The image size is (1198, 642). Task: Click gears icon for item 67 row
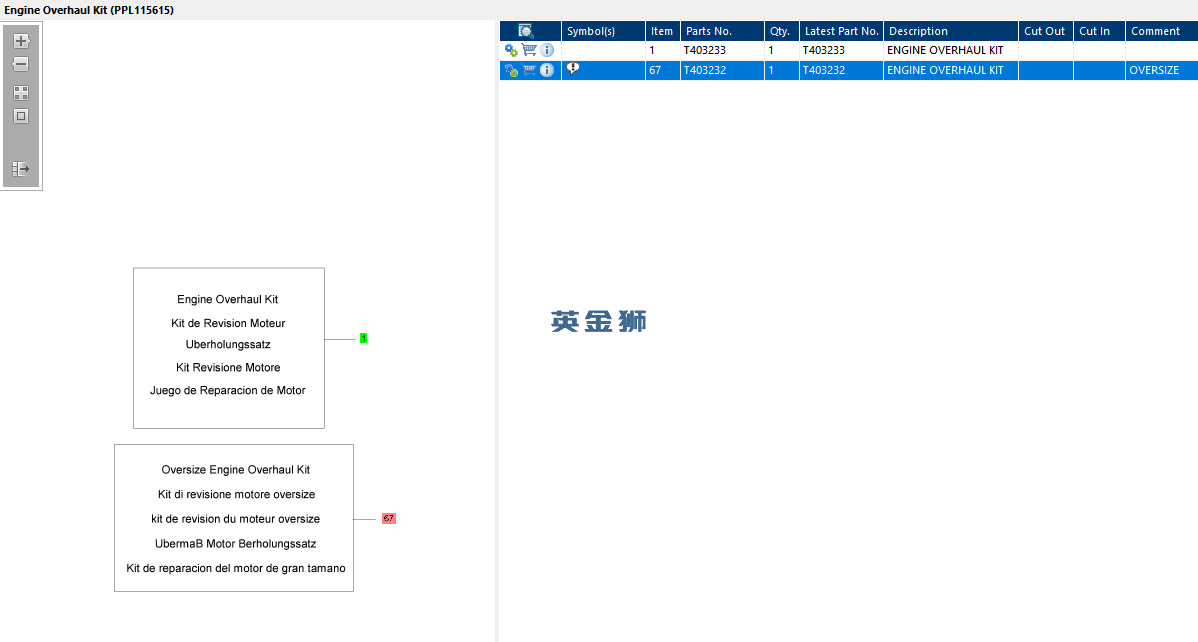(x=511, y=70)
